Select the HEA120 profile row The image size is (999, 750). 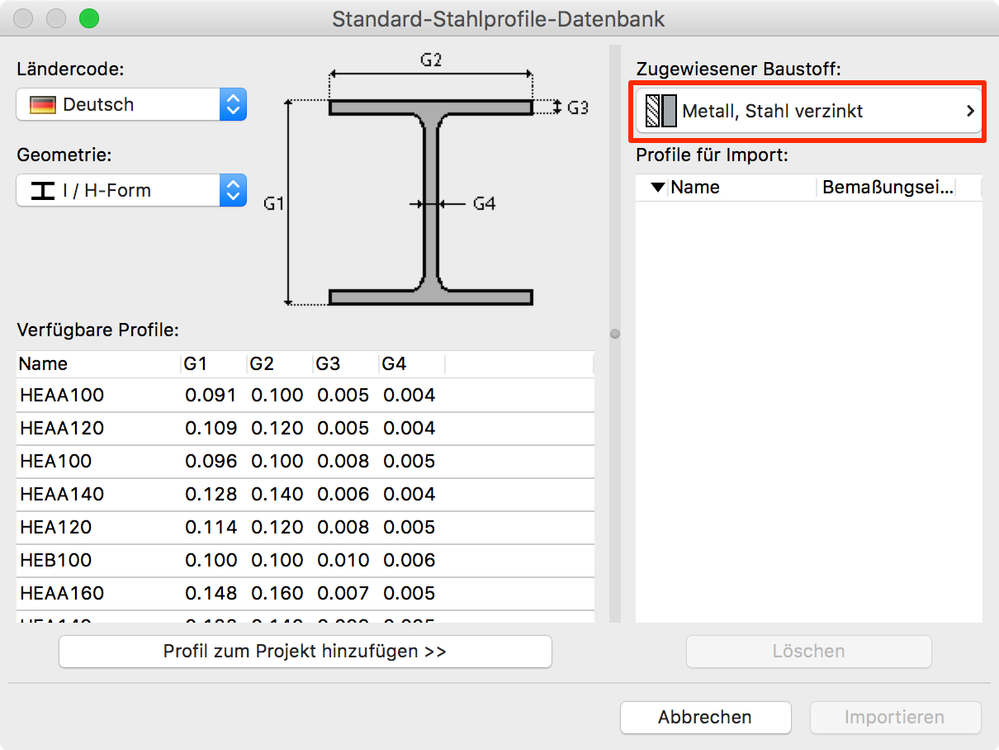305,528
